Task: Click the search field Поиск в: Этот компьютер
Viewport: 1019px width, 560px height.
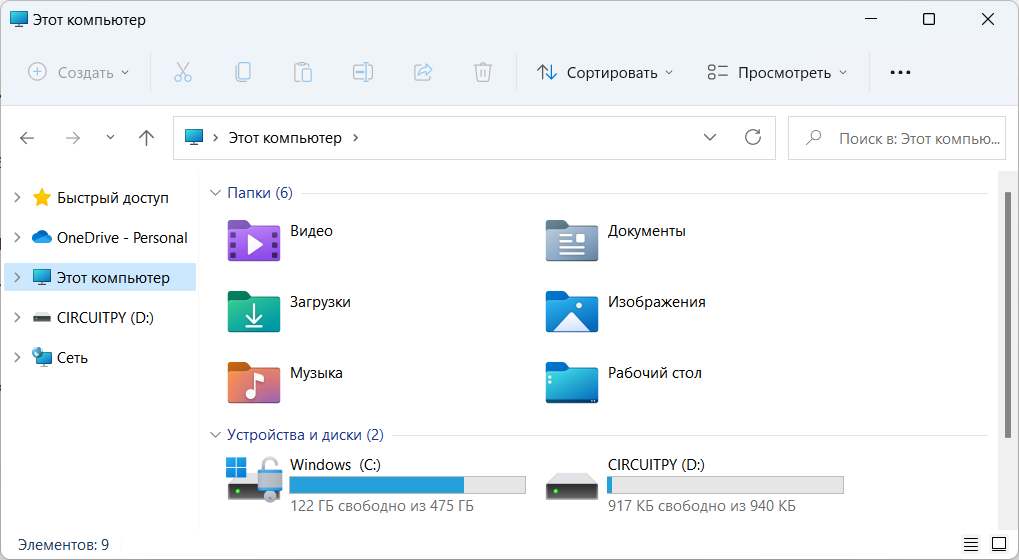Action: coord(897,138)
